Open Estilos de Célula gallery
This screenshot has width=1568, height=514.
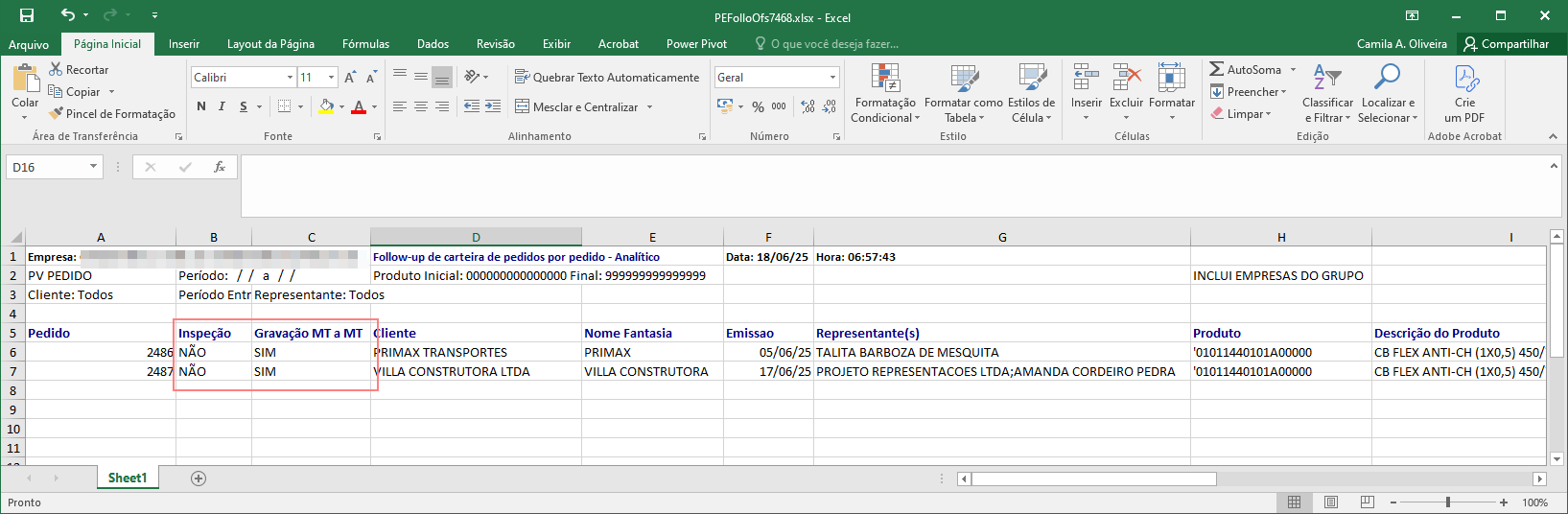pos(1032,93)
